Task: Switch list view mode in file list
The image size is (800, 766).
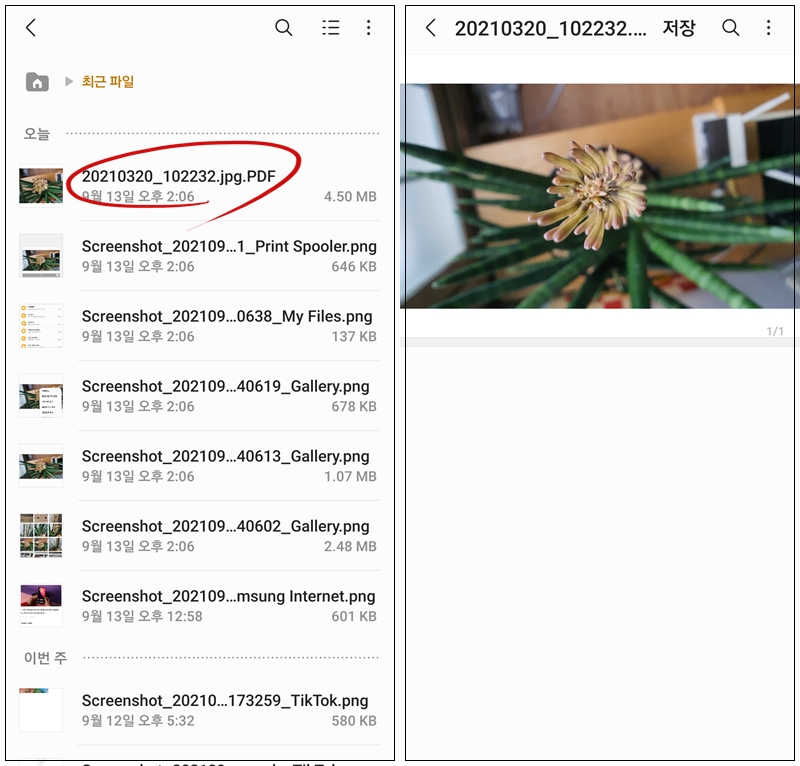Action: (x=331, y=28)
